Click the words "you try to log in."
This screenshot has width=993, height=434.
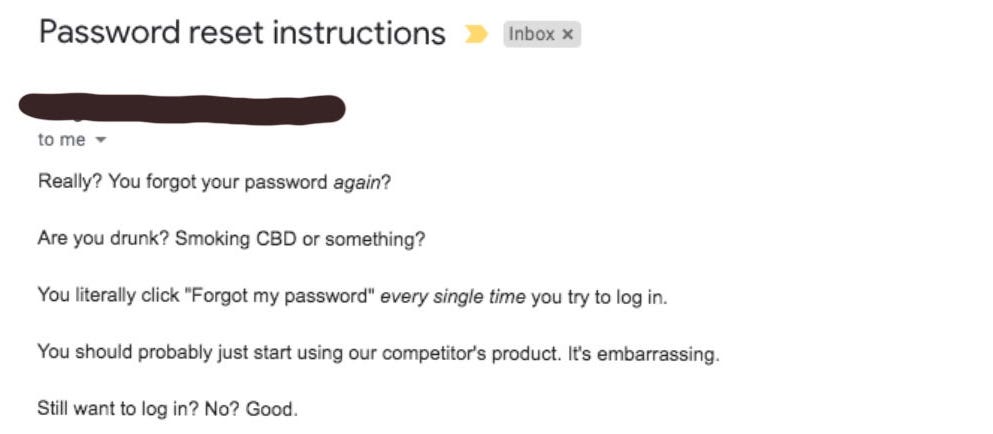(598, 296)
